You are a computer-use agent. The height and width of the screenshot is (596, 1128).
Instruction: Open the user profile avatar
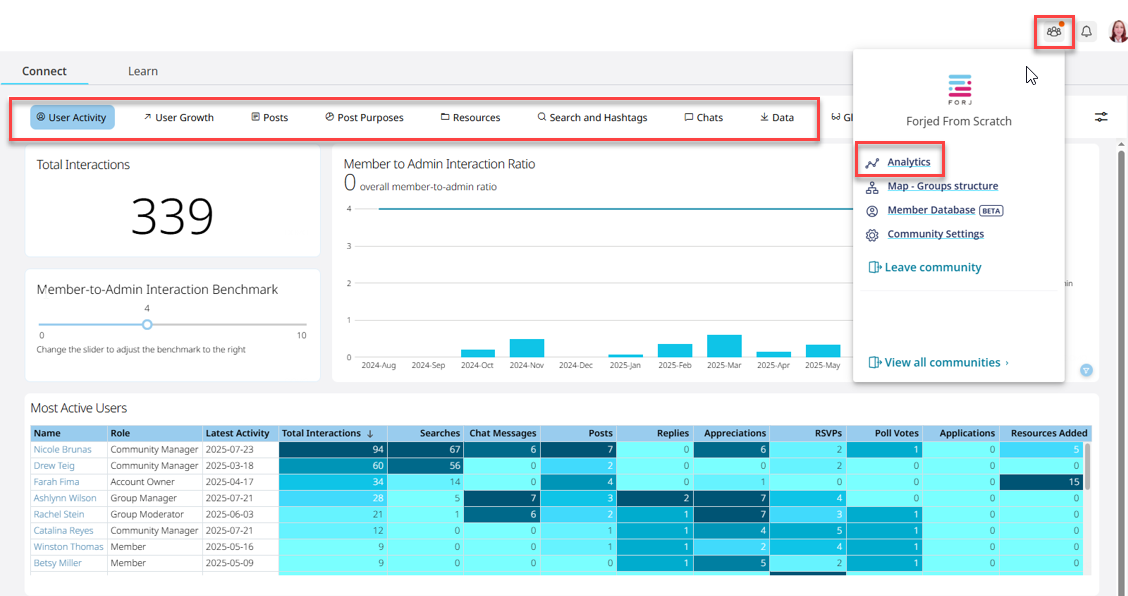coord(1118,32)
